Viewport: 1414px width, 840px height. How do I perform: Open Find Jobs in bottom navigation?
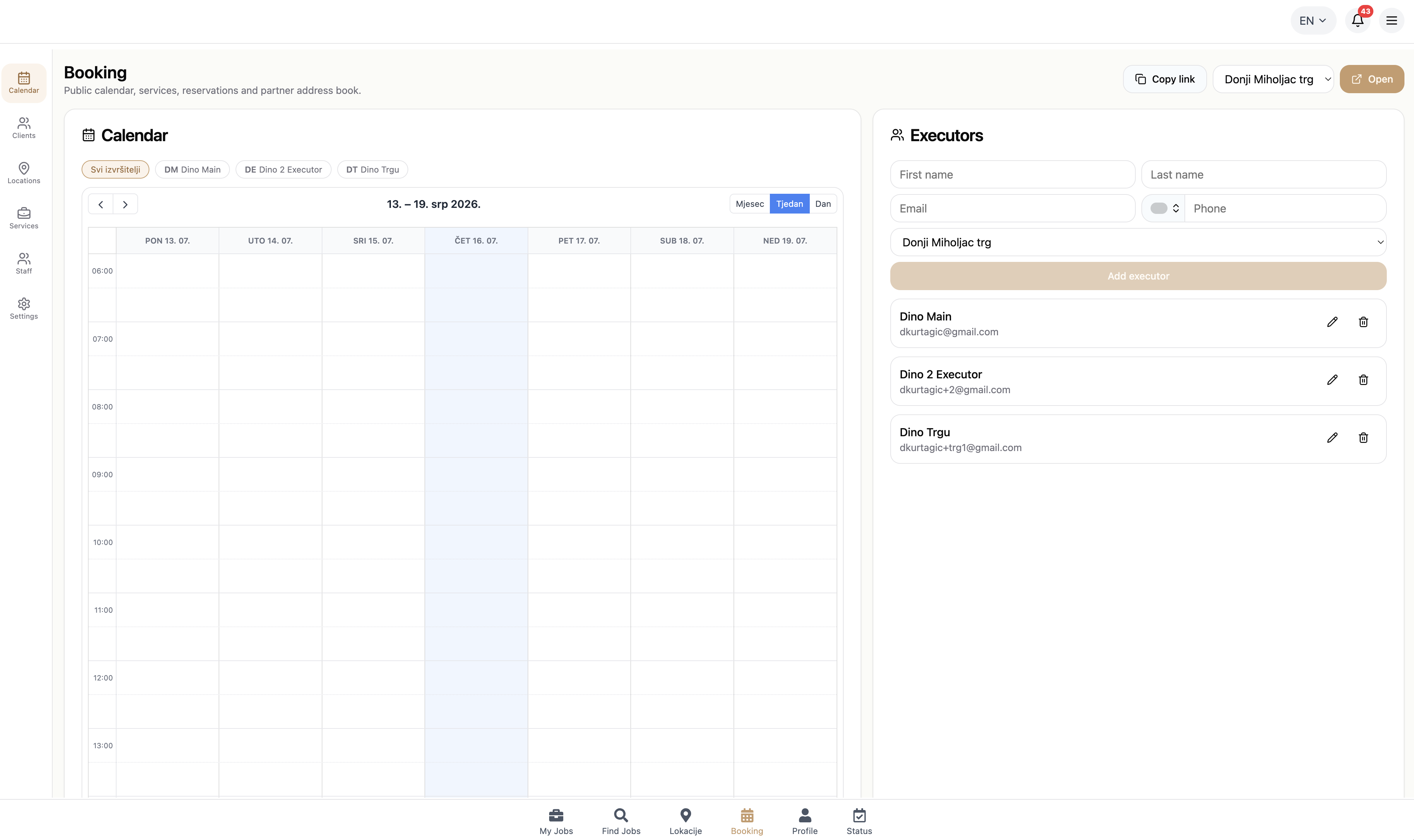coord(621,821)
